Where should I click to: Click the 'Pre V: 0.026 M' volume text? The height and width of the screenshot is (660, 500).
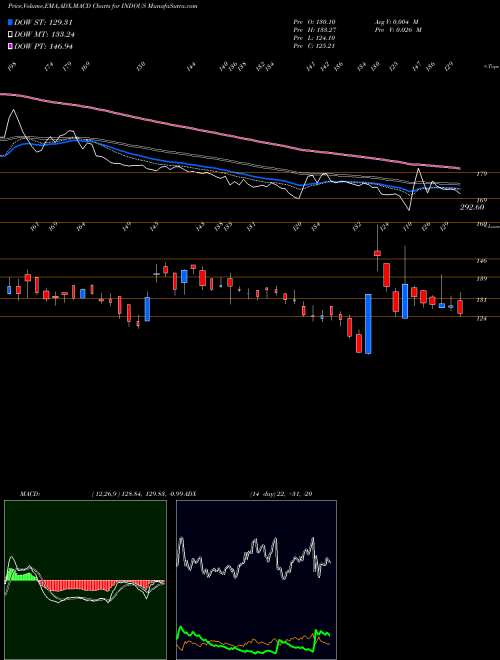pos(398,30)
